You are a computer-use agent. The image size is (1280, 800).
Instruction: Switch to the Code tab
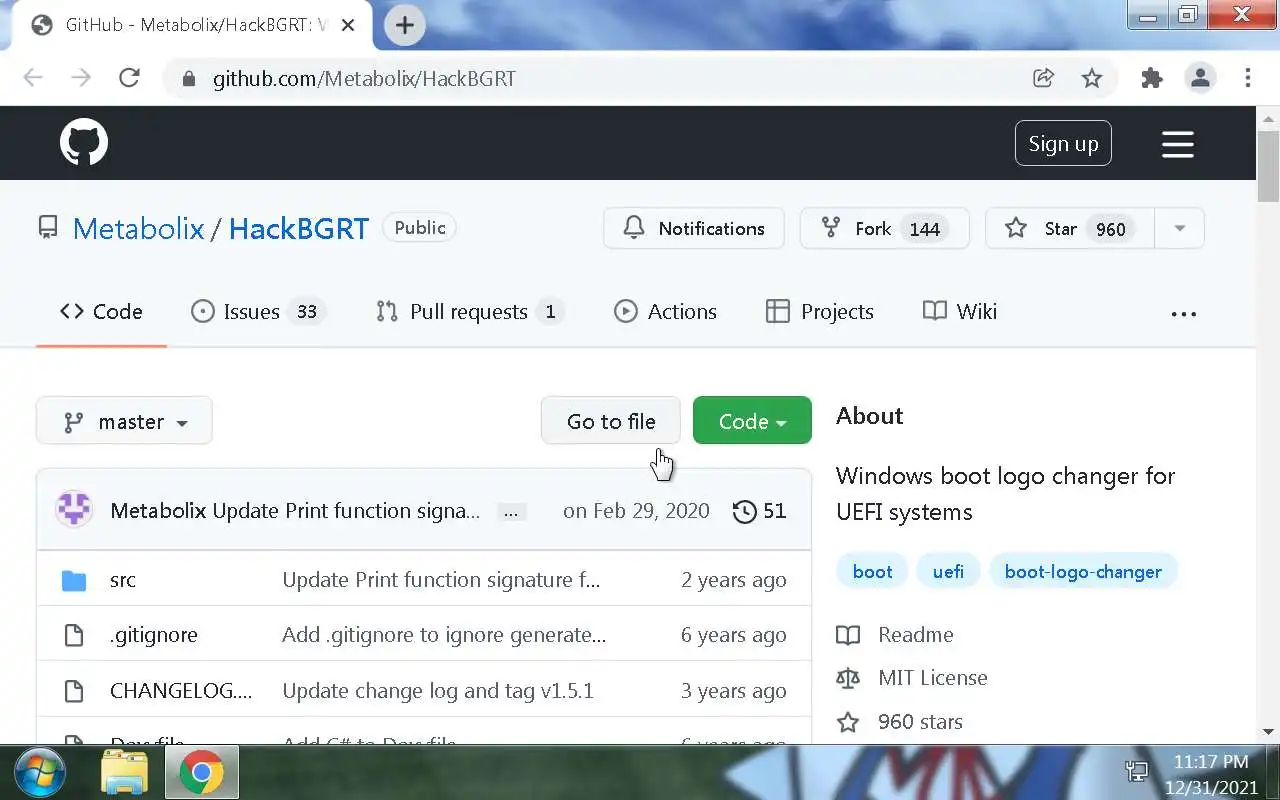[101, 312]
